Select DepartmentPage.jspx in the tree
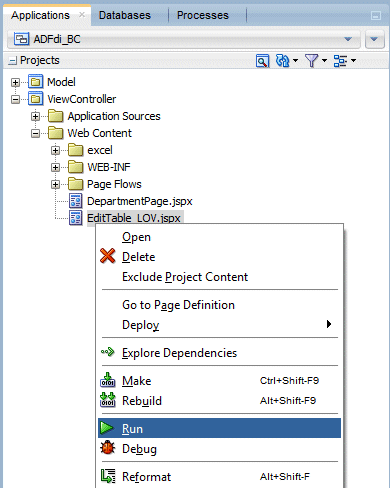 tap(140, 201)
